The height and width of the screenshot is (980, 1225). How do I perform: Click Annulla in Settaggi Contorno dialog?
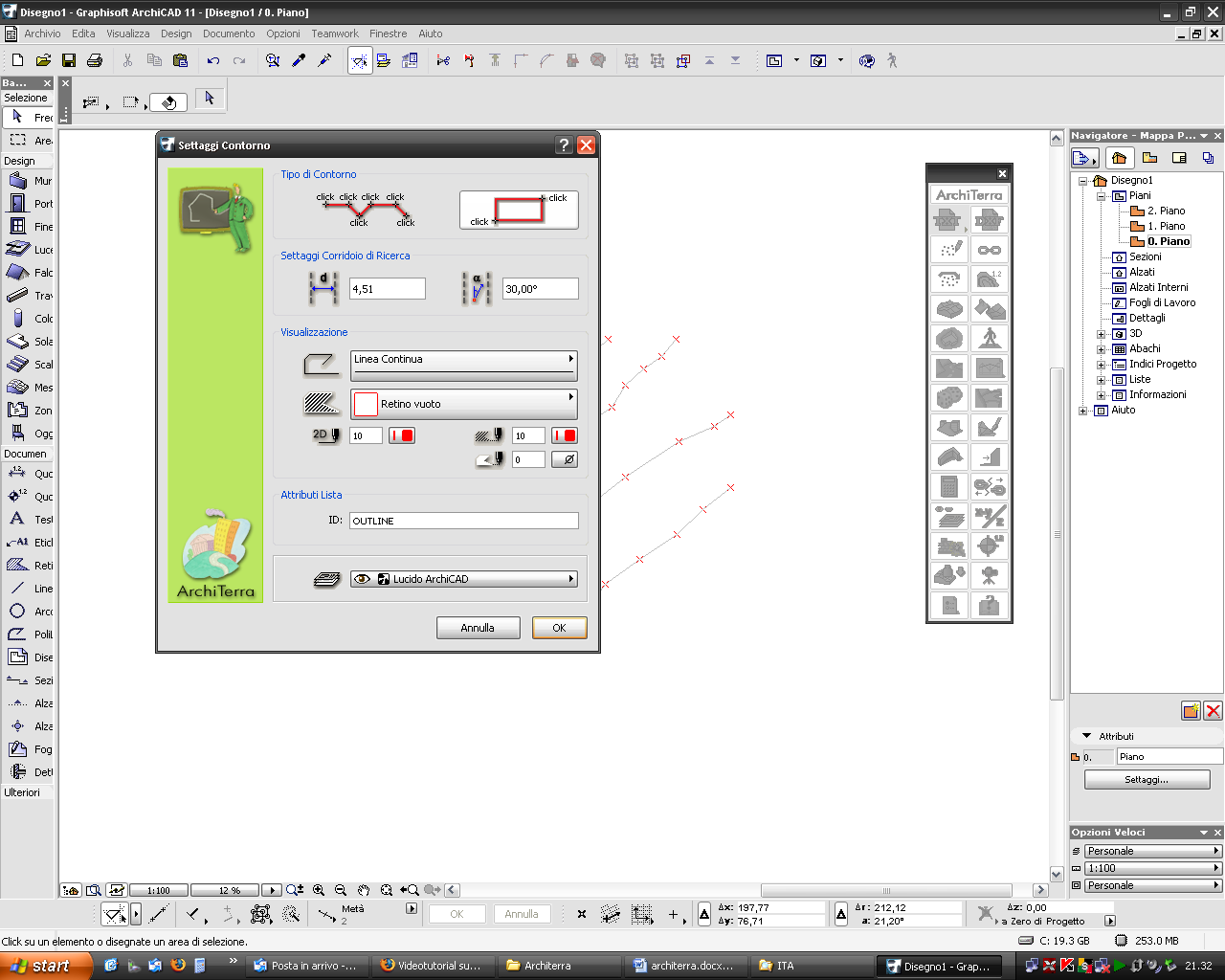click(478, 628)
